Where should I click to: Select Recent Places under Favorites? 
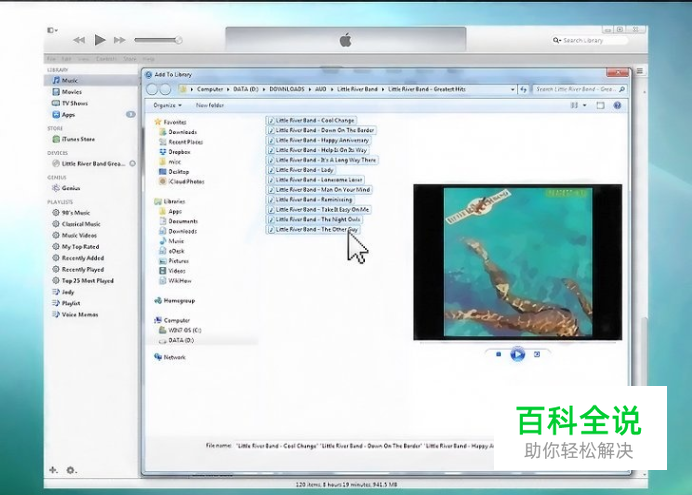[181, 142]
